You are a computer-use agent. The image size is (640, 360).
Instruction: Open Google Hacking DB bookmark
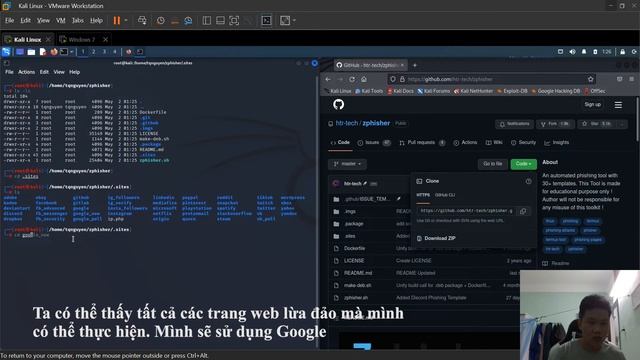[555, 91]
